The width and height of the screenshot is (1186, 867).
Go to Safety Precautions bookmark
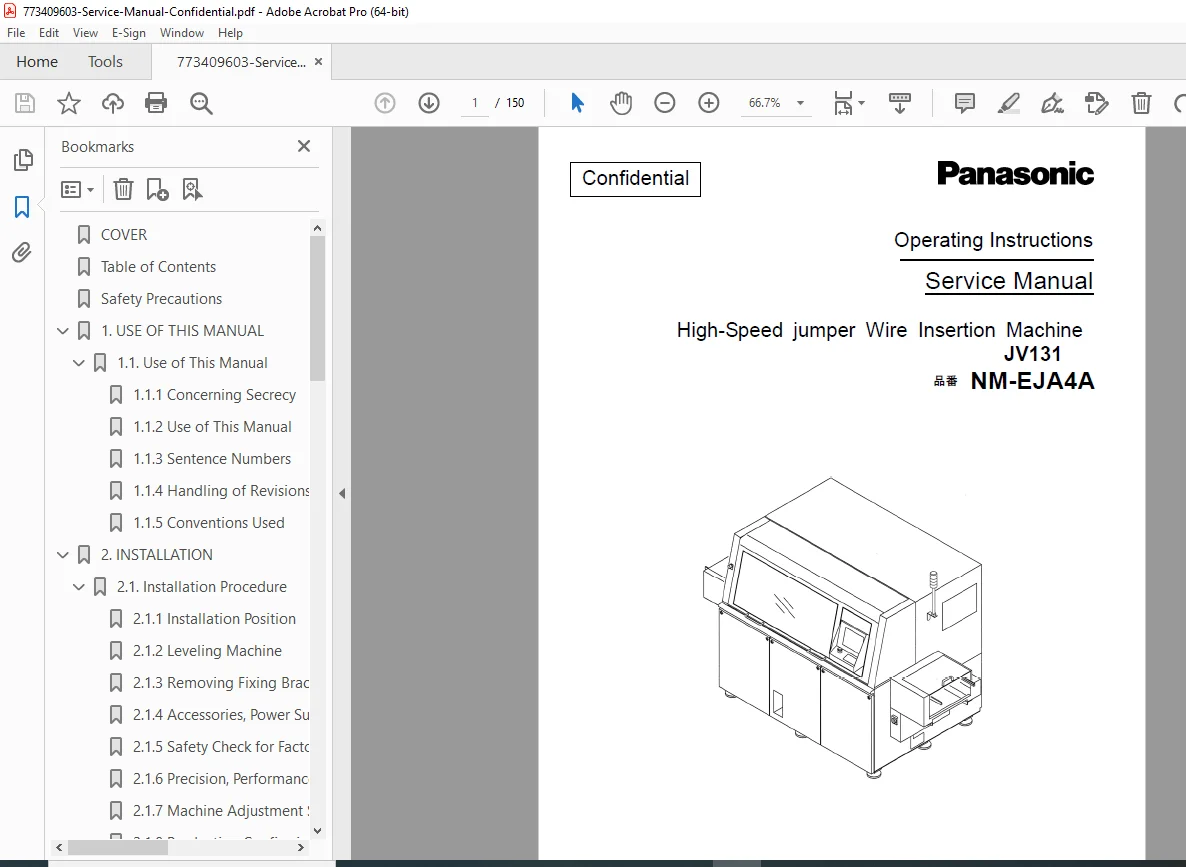click(x=161, y=299)
